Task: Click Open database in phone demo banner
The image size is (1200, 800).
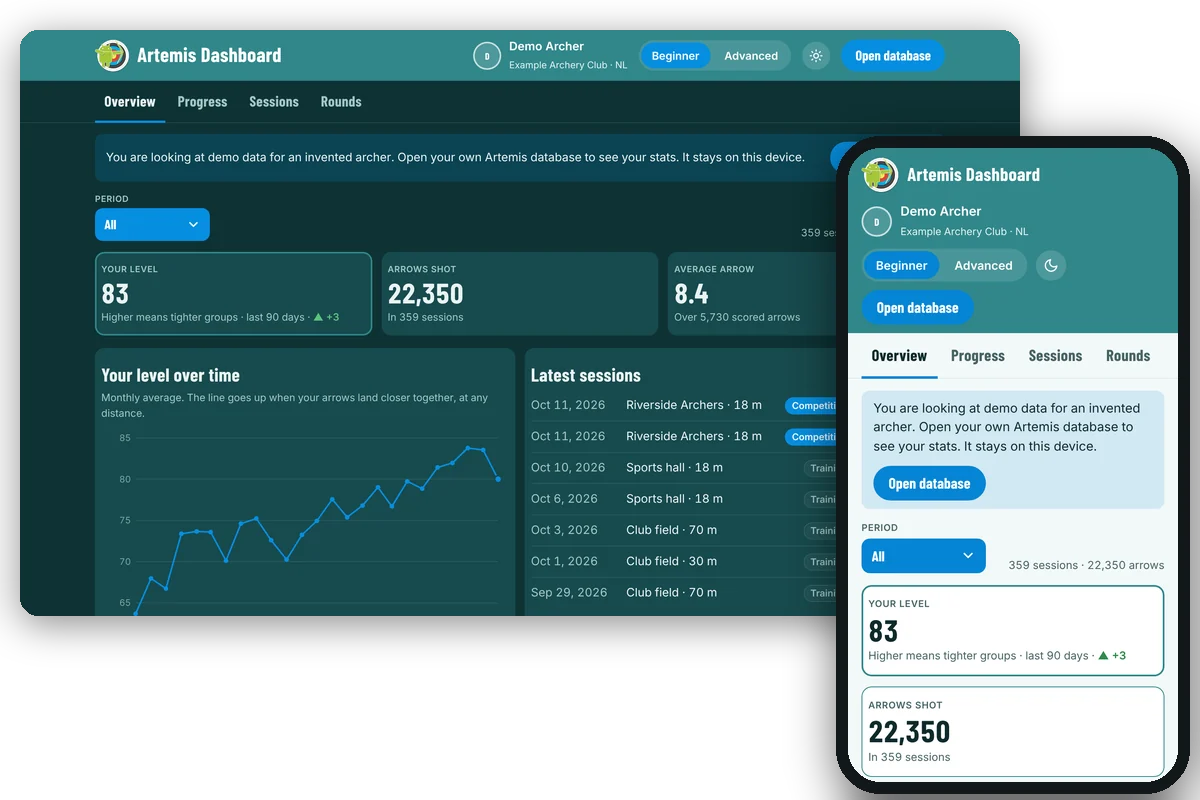Action: pyautogui.click(x=929, y=484)
